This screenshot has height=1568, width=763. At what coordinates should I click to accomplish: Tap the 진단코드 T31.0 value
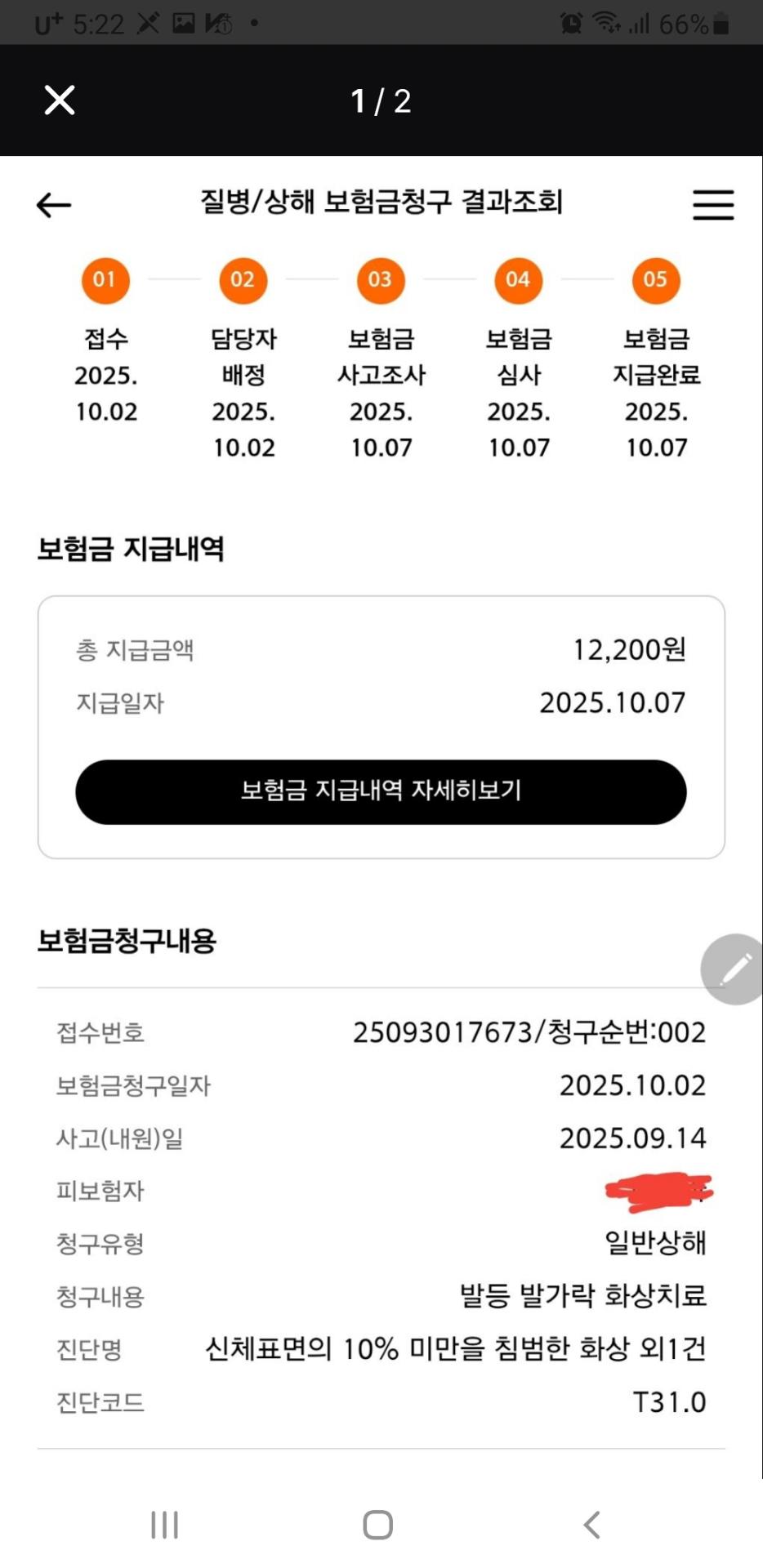669,1402
